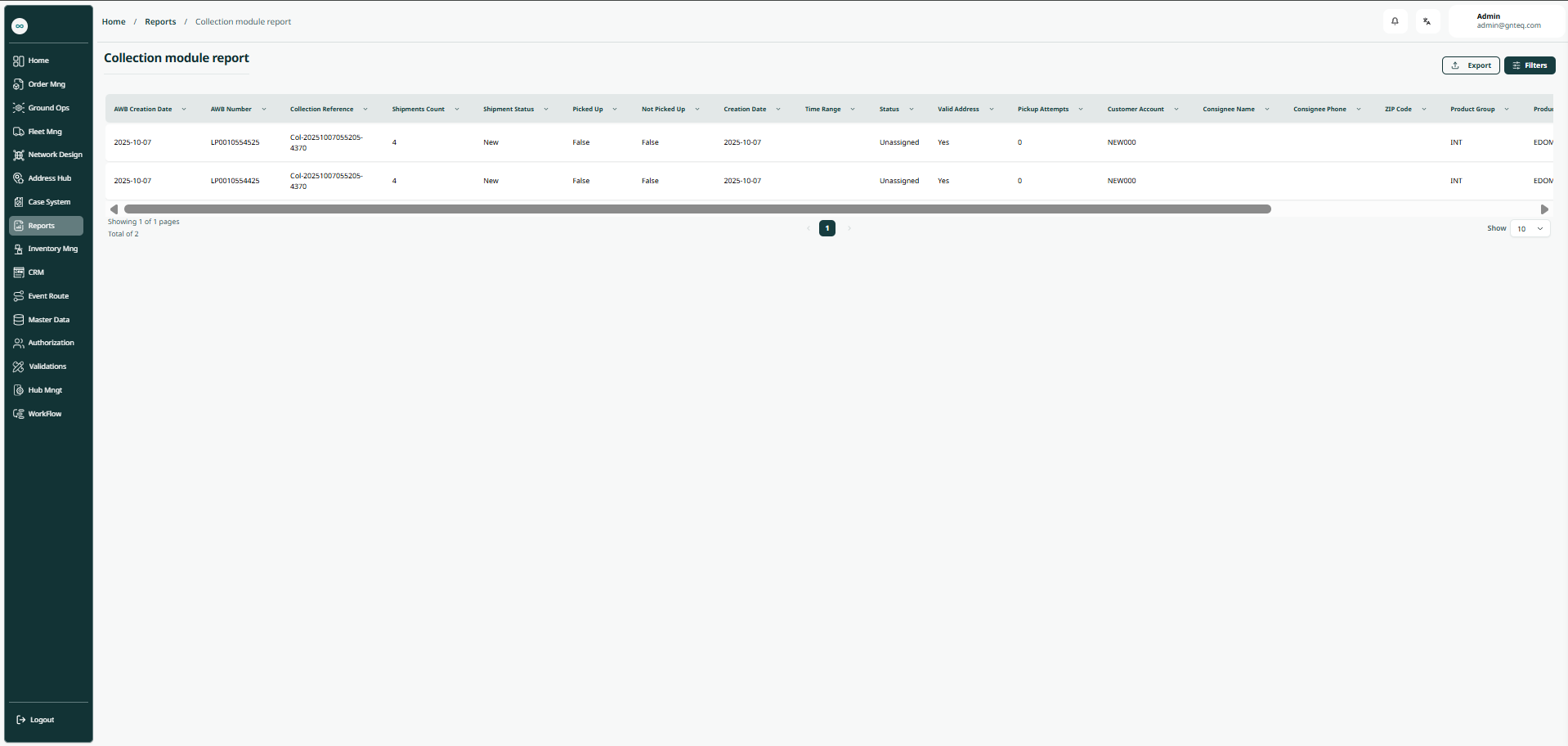Click the Event Route icon
Viewport: 1568px width, 746px height.
(19, 296)
